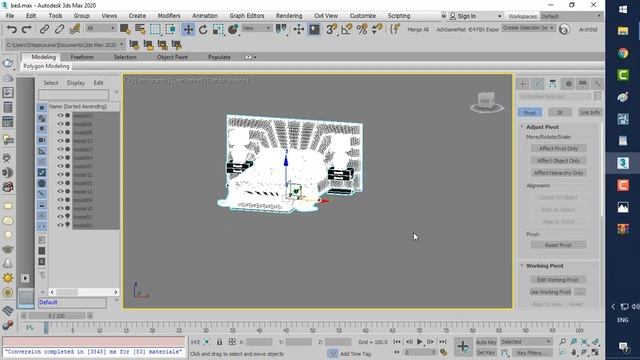Open the project folder path dropdown

point(64,44)
